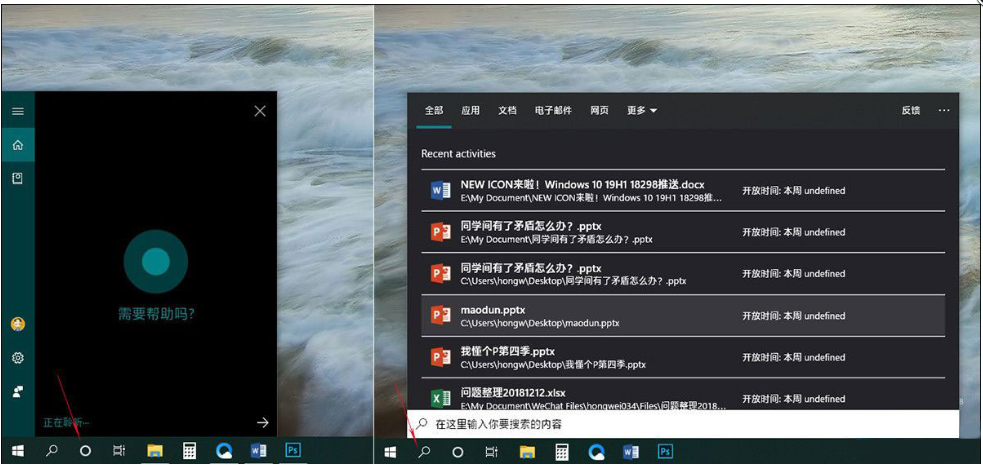Click the 反馈 feedback link
Image resolution: width=983 pixels, height=469 pixels.
[911, 110]
